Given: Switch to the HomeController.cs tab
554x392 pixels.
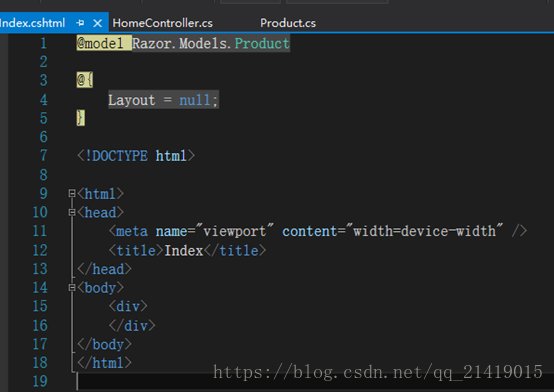Looking at the screenshot, I should click(x=163, y=23).
